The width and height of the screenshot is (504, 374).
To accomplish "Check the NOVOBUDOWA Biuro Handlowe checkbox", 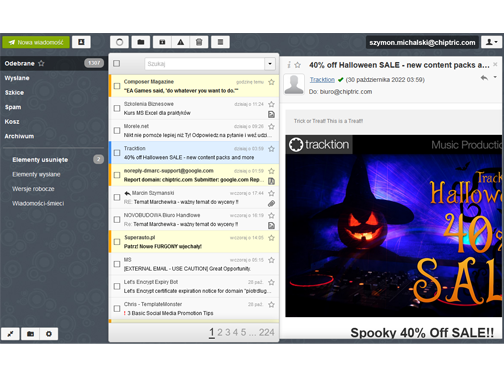I will [x=117, y=220].
